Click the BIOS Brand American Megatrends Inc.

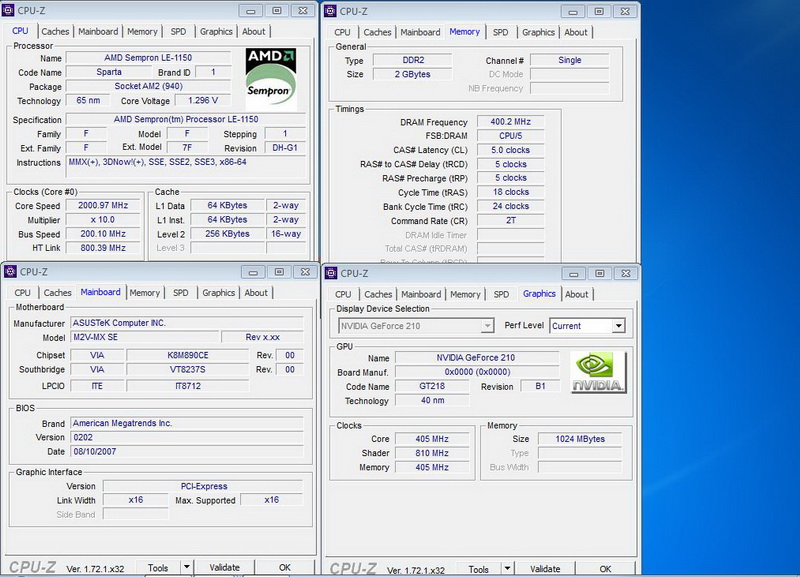pos(187,423)
